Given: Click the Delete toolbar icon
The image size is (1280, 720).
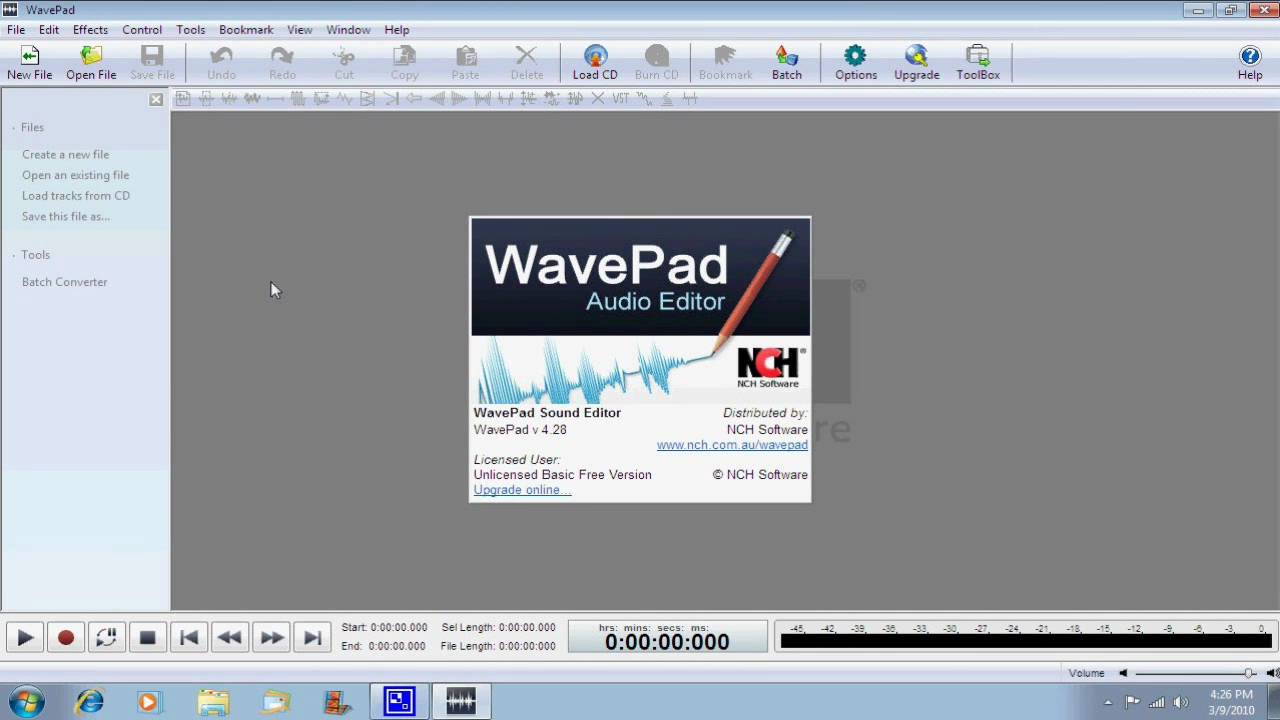Looking at the screenshot, I should tap(527, 62).
